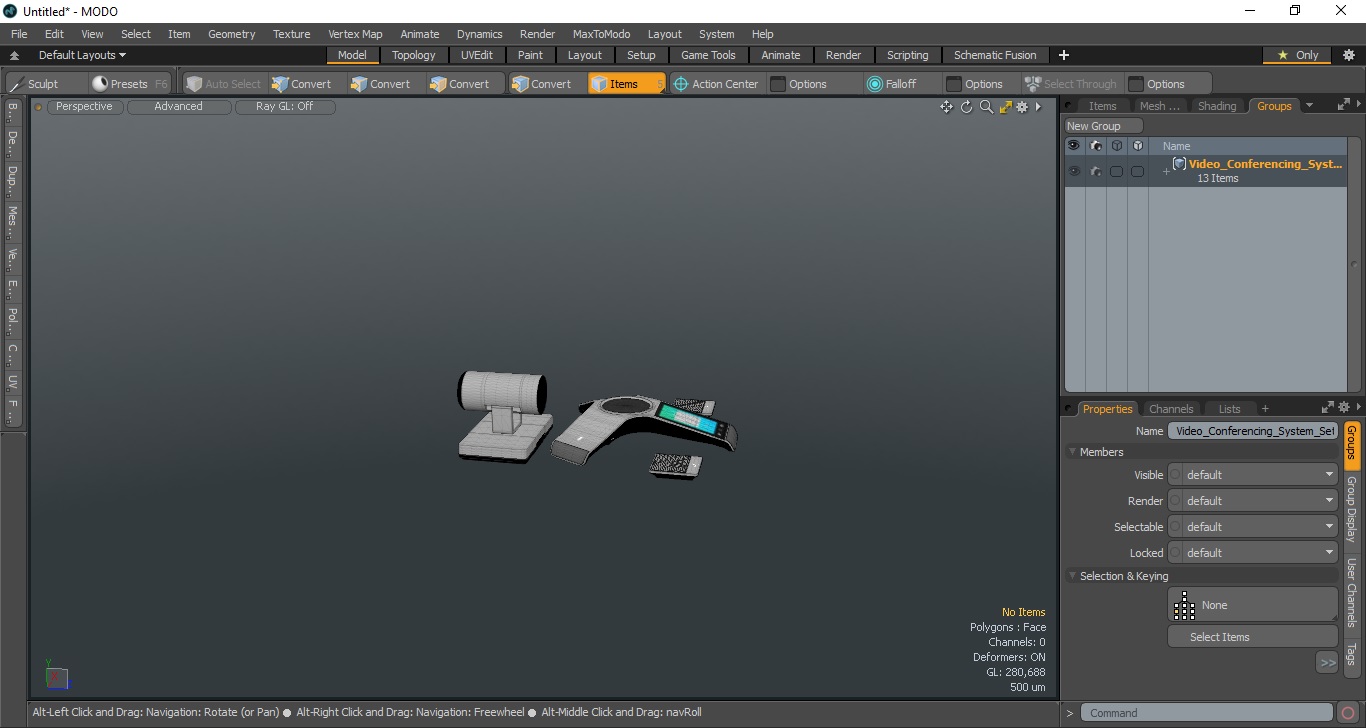Click the Select Items button
The height and width of the screenshot is (728, 1366).
pyautogui.click(x=1253, y=637)
